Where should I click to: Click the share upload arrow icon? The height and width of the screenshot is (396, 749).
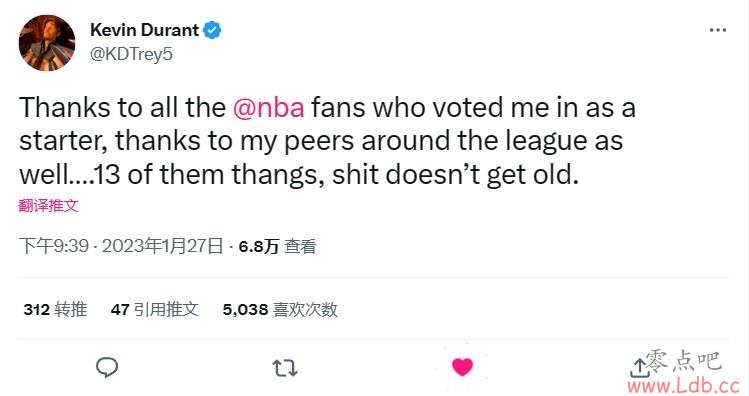(x=637, y=368)
